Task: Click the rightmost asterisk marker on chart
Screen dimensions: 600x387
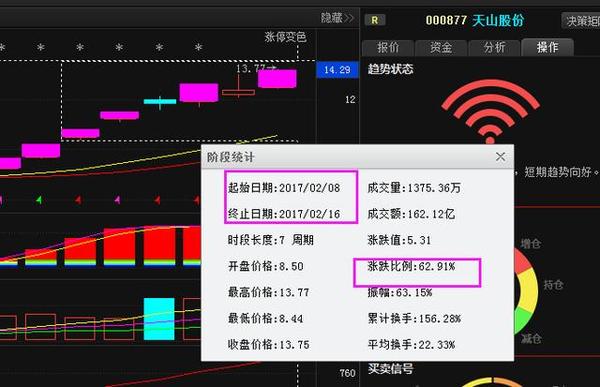Action: pos(198,47)
